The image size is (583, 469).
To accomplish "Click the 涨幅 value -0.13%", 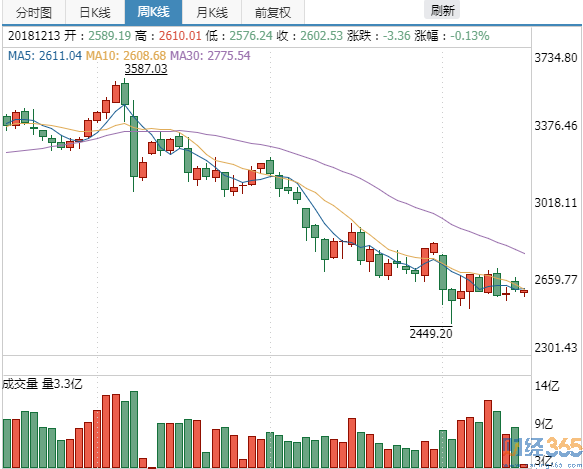I will tap(470, 36).
